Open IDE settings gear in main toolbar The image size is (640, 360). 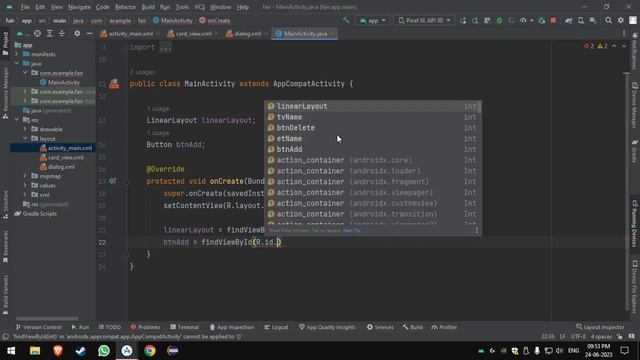621,20
